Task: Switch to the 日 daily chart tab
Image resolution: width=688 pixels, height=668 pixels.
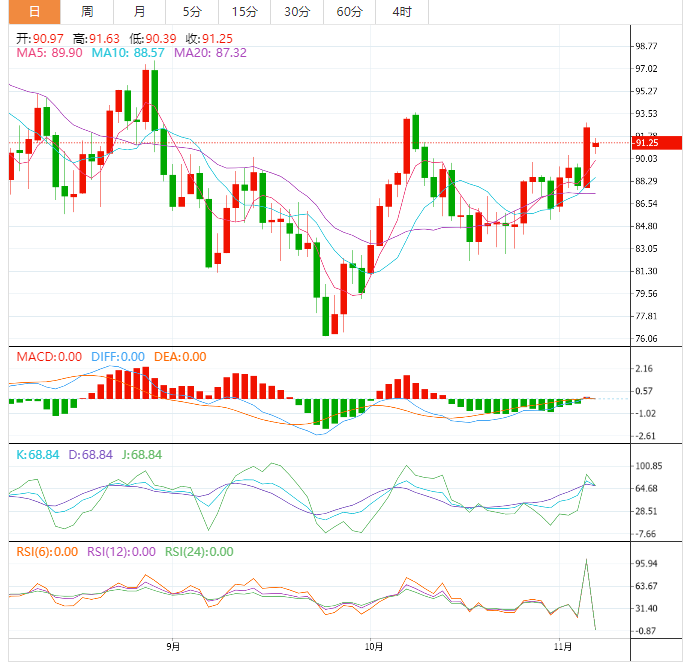Action: coord(35,12)
